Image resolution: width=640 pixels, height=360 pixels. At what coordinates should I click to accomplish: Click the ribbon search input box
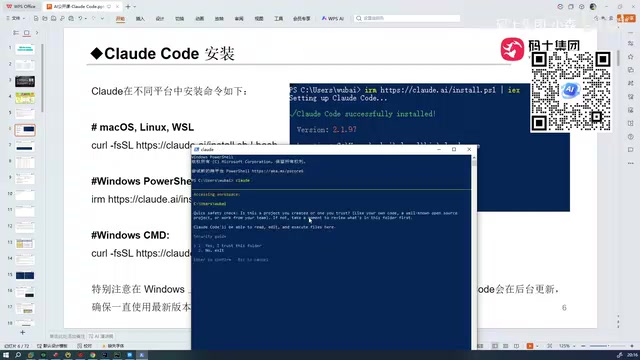[407, 18]
